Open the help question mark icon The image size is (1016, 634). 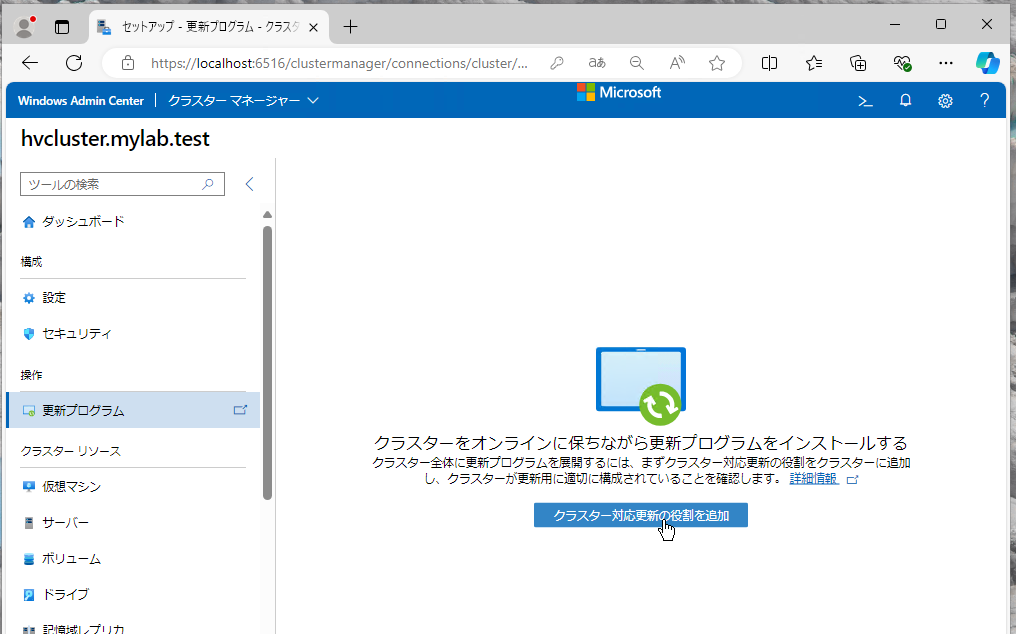(984, 100)
